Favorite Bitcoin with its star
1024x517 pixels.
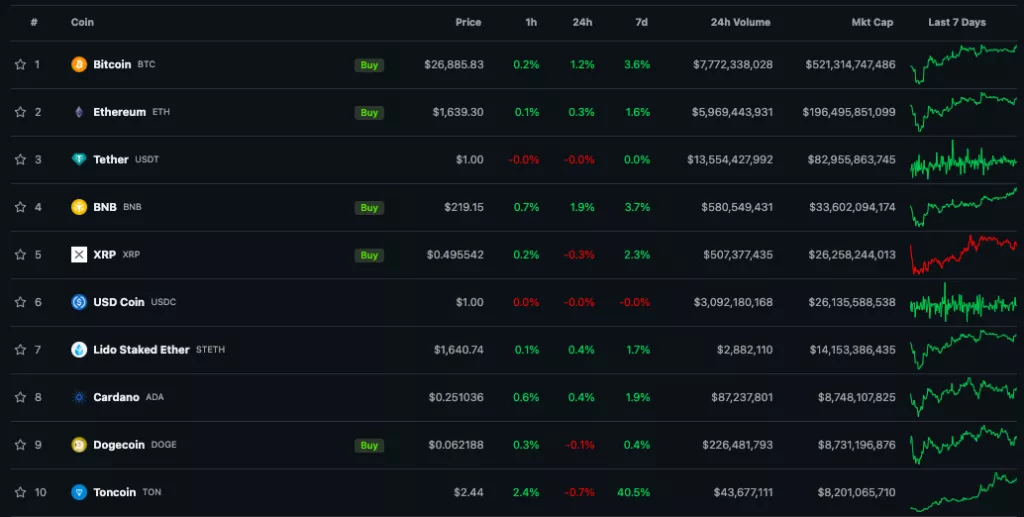tap(20, 65)
